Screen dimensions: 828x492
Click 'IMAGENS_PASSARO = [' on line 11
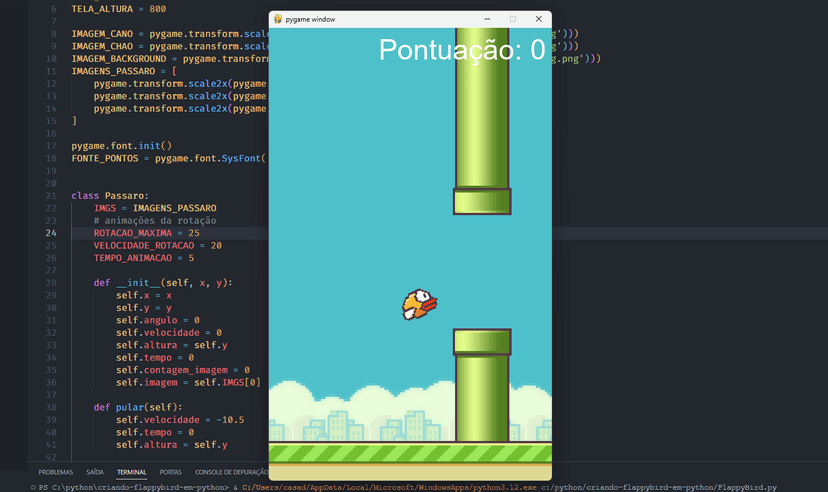tap(124, 71)
